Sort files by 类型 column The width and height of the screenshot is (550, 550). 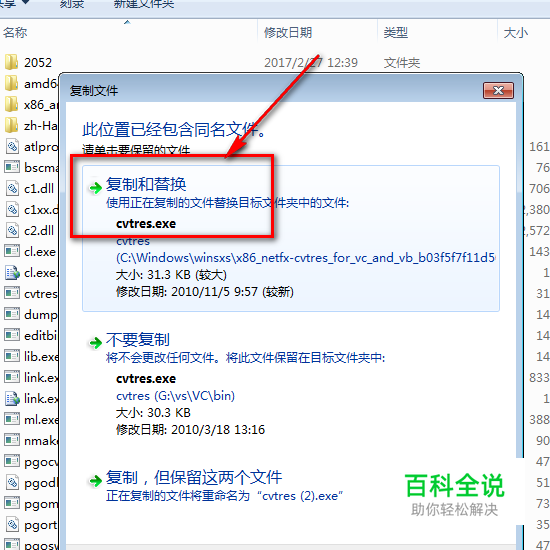pos(437,32)
